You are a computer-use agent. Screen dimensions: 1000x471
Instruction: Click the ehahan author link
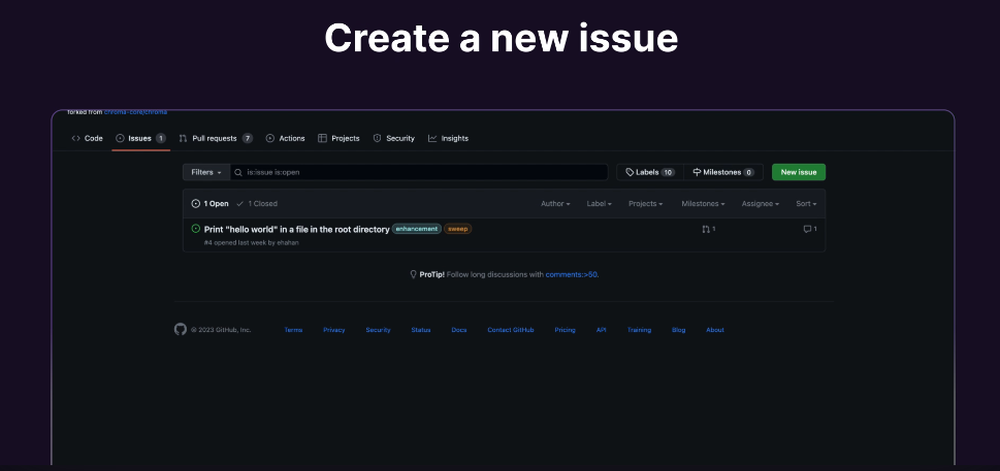[288, 243]
